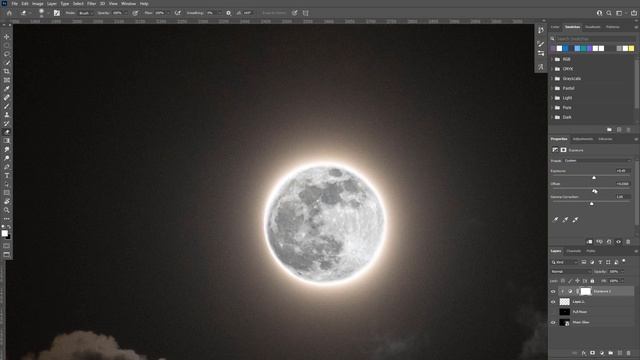Hide the Layer 2 layer
The height and width of the screenshot is (360, 640).
(553, 302)
